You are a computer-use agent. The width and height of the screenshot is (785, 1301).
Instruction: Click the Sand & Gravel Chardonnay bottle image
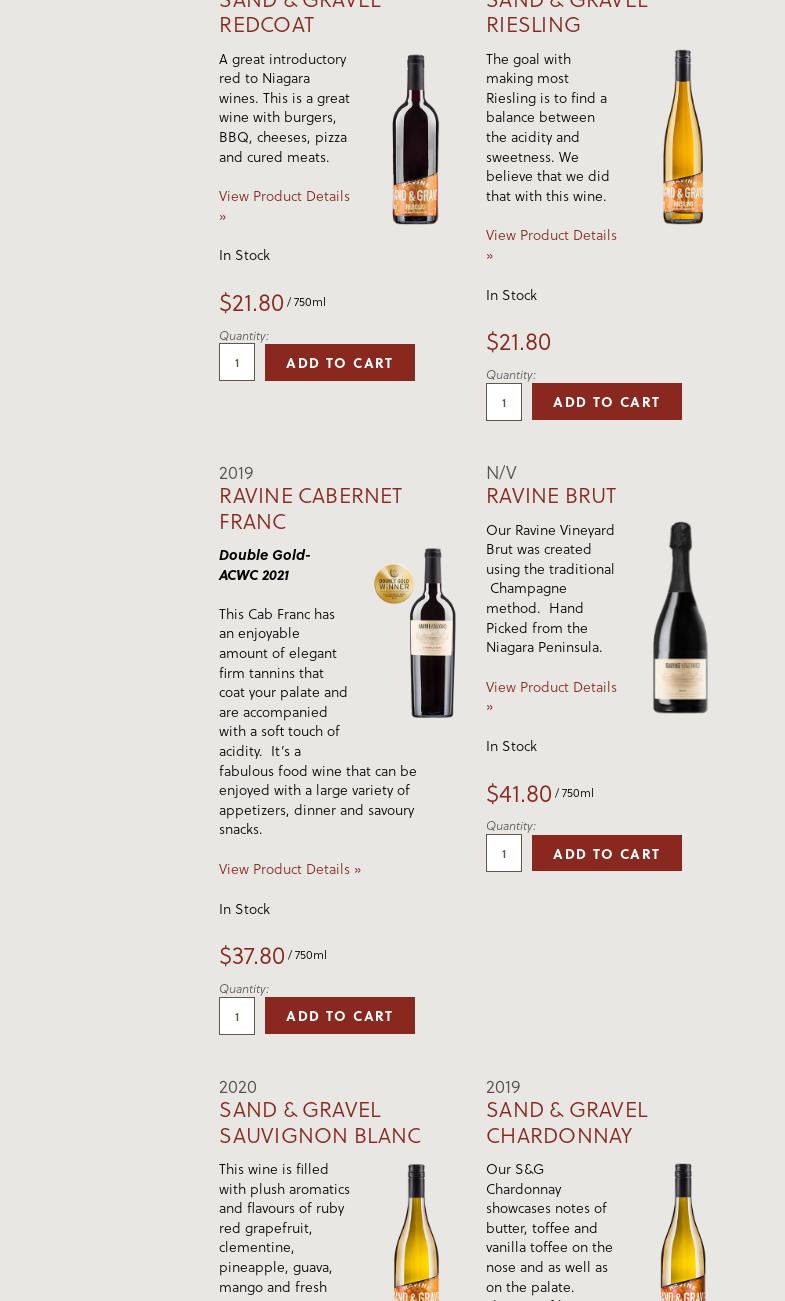click(683, 1232)
